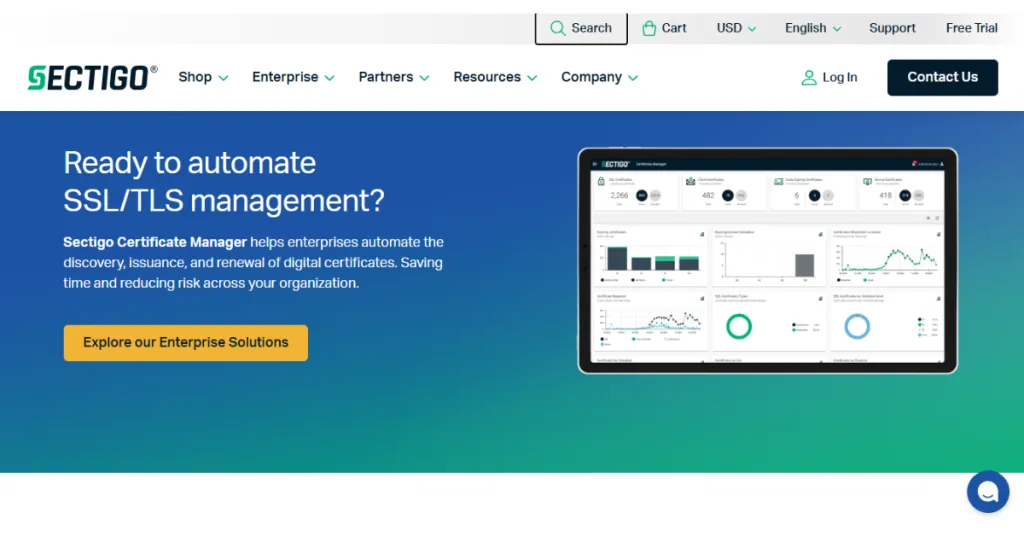Open the live chat bubble icon
Image resolution: width=1024 pixels, height=536 pixels.
tap(987, 492)
